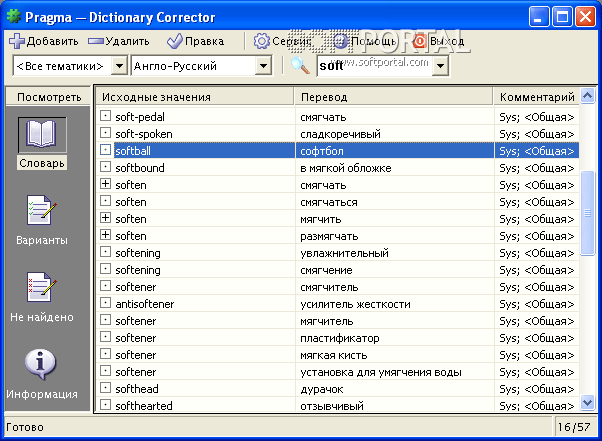602x441 pixels.
Task: Maximize the Dictionary Corrector window
Action: tap(562, 17)
